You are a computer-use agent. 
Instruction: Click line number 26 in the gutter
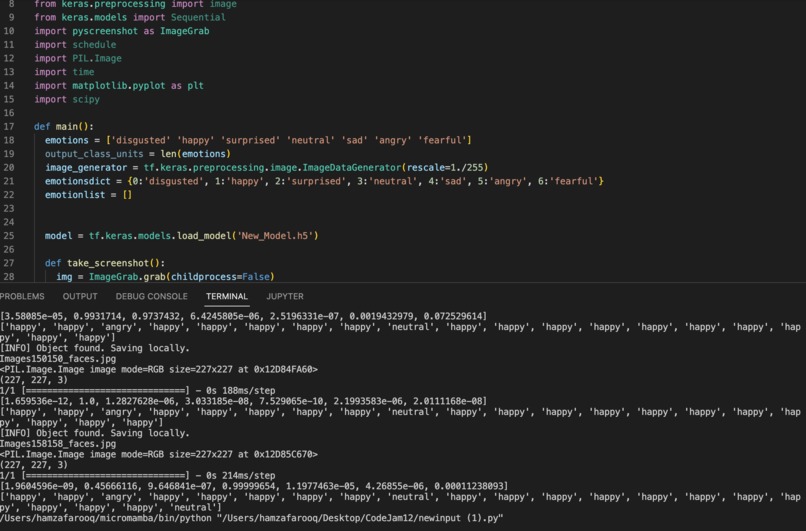coord(9,249)
